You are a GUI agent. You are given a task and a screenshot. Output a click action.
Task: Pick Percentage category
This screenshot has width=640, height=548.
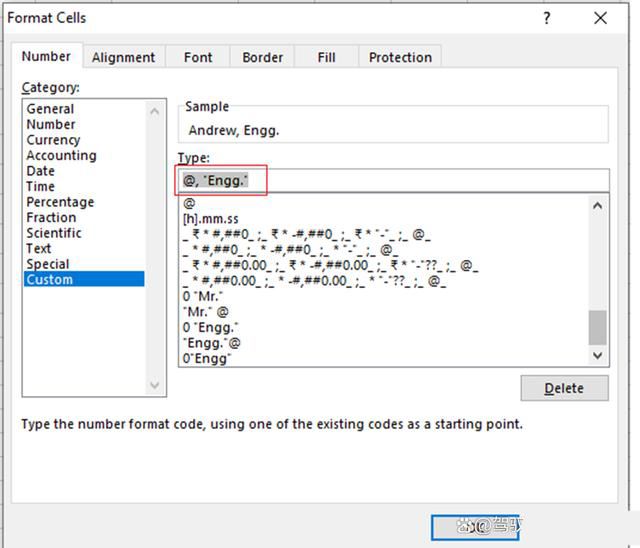click(x=84, y=202)
